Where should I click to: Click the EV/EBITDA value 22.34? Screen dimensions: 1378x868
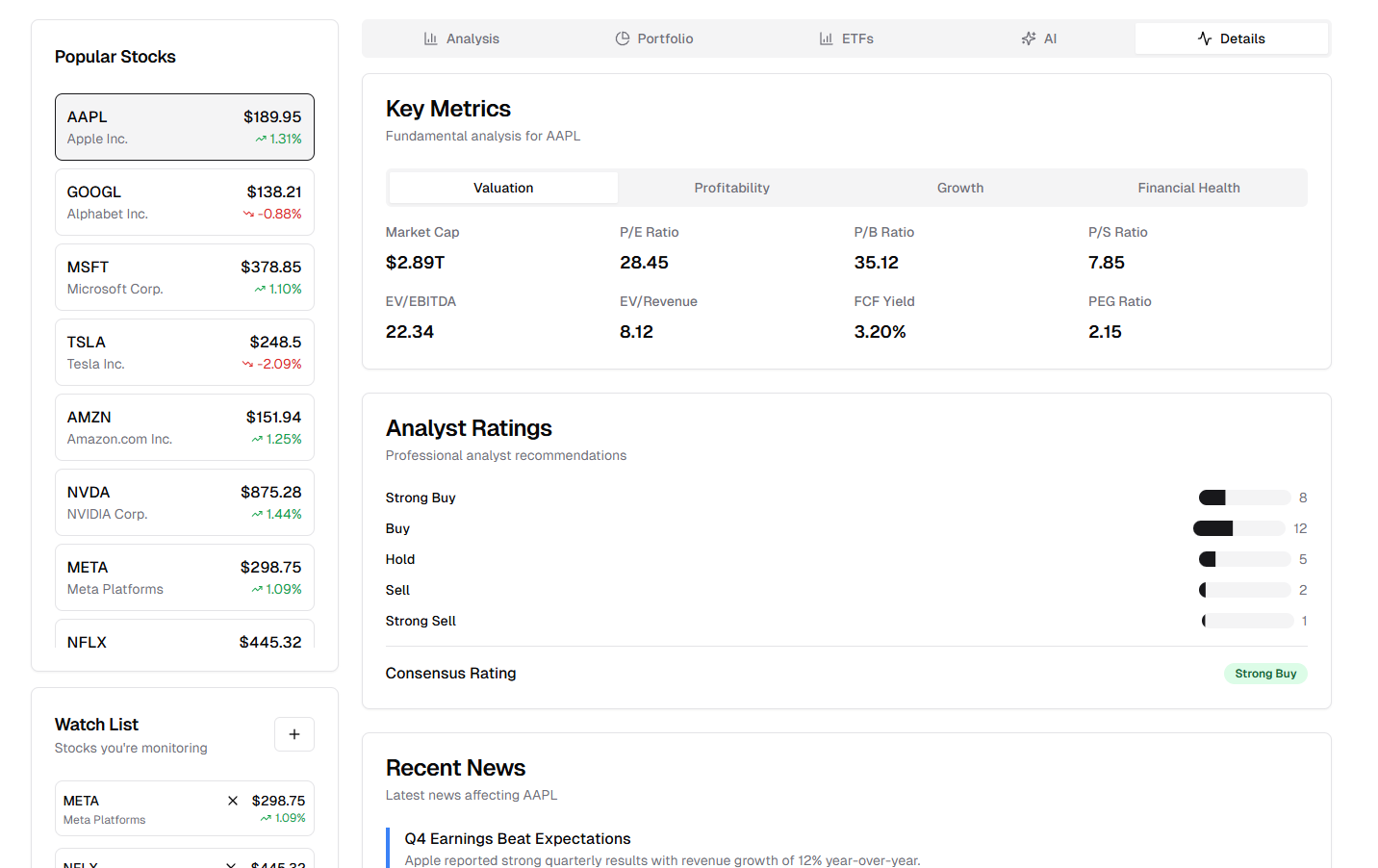tap(410, 332)
